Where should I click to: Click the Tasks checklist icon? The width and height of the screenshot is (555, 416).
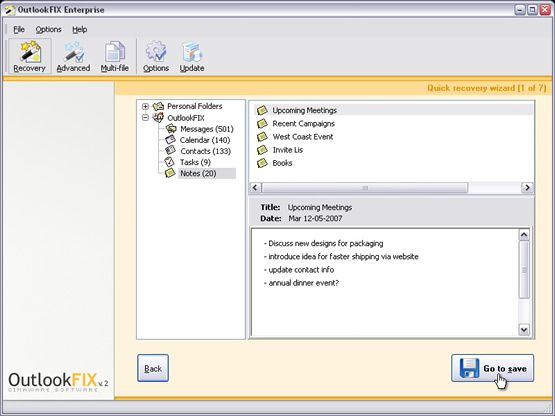(x=170, y=162)
